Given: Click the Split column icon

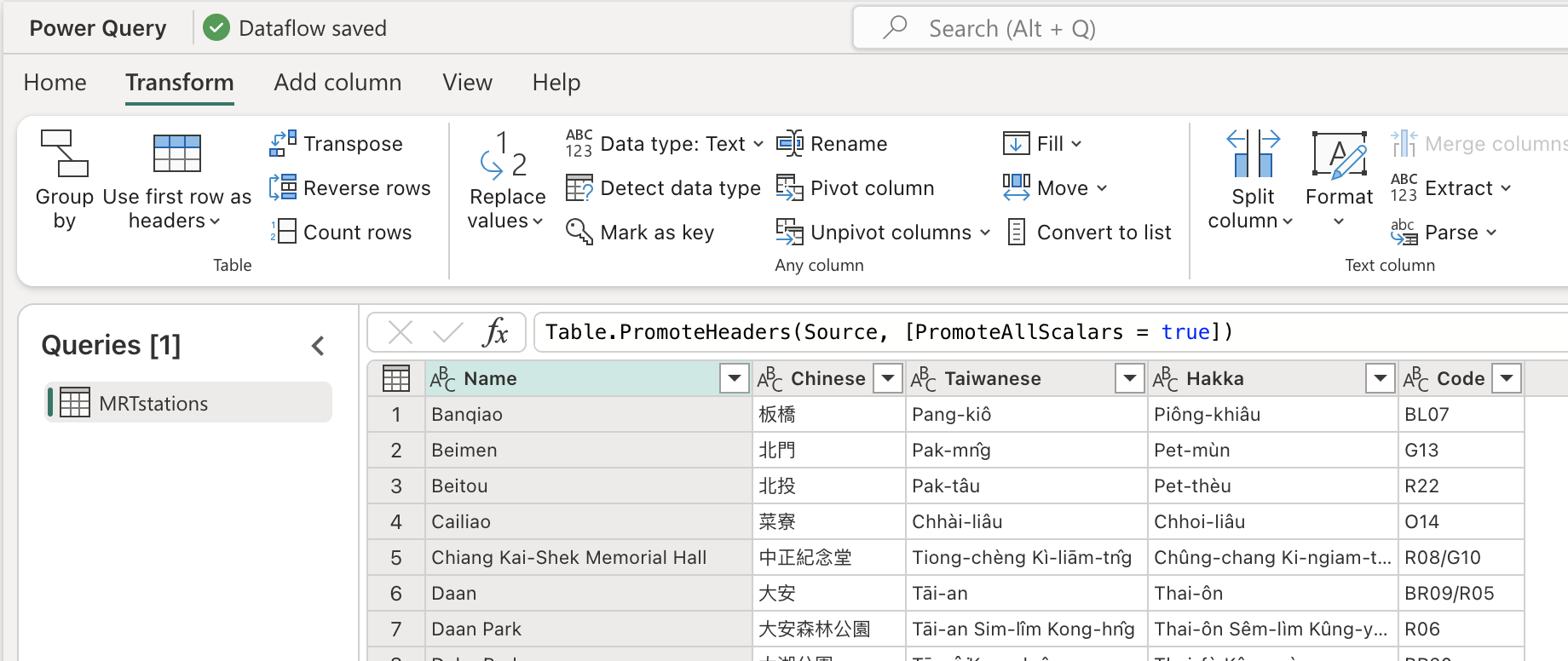Looking at the screenshot, I should (1253, 153).
